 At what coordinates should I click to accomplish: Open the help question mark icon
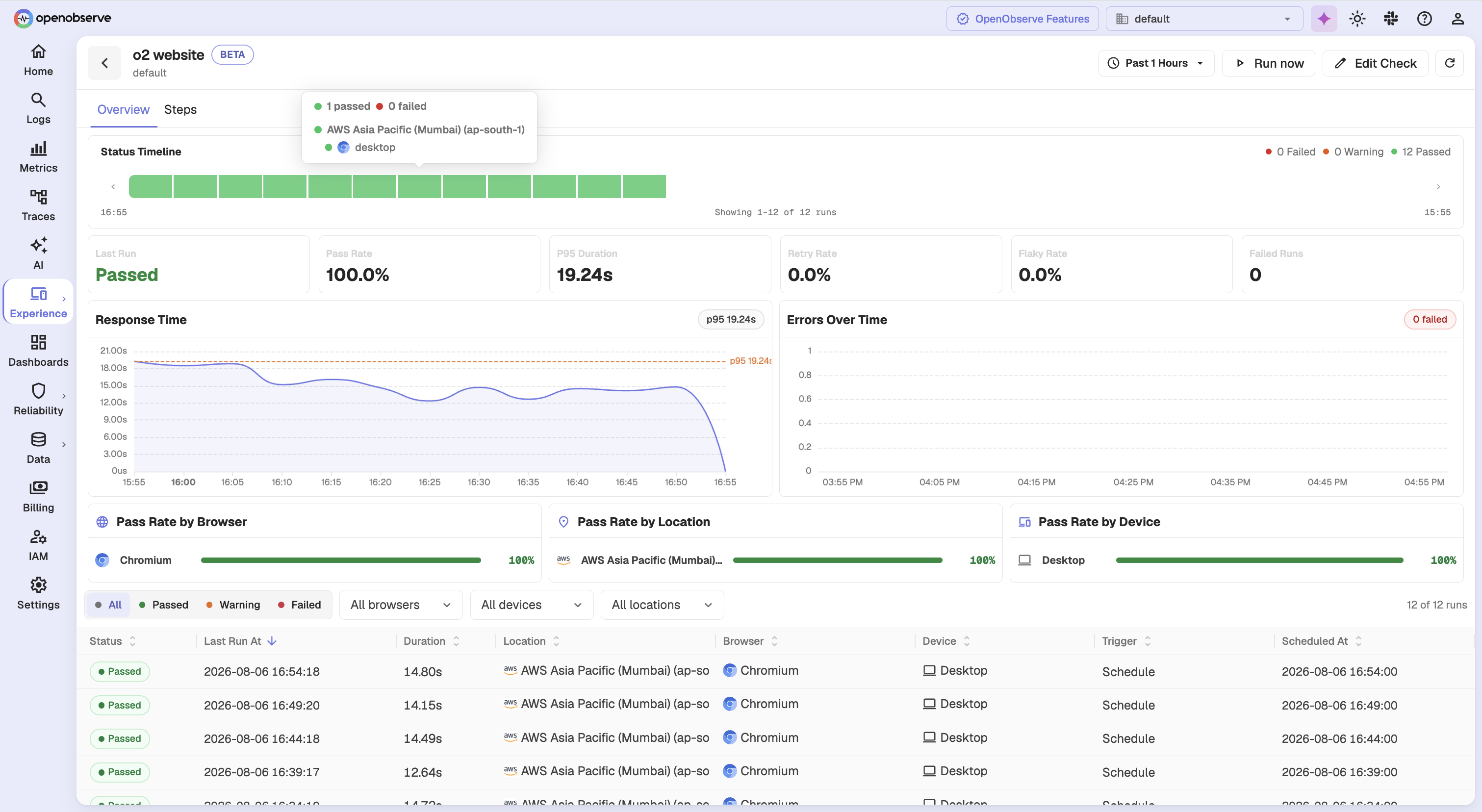coord(1424,19)
